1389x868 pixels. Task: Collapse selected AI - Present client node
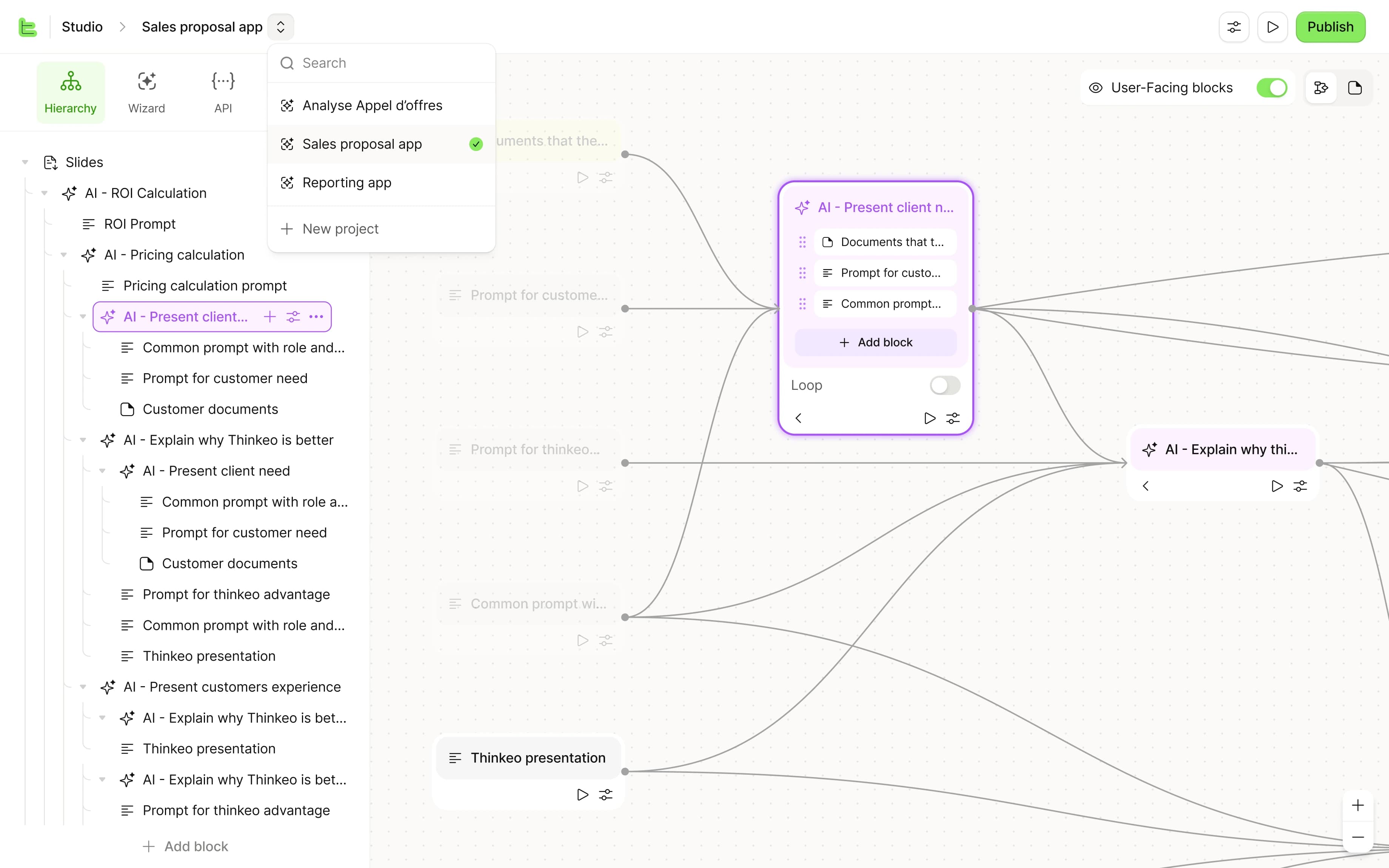click(83, 317)
